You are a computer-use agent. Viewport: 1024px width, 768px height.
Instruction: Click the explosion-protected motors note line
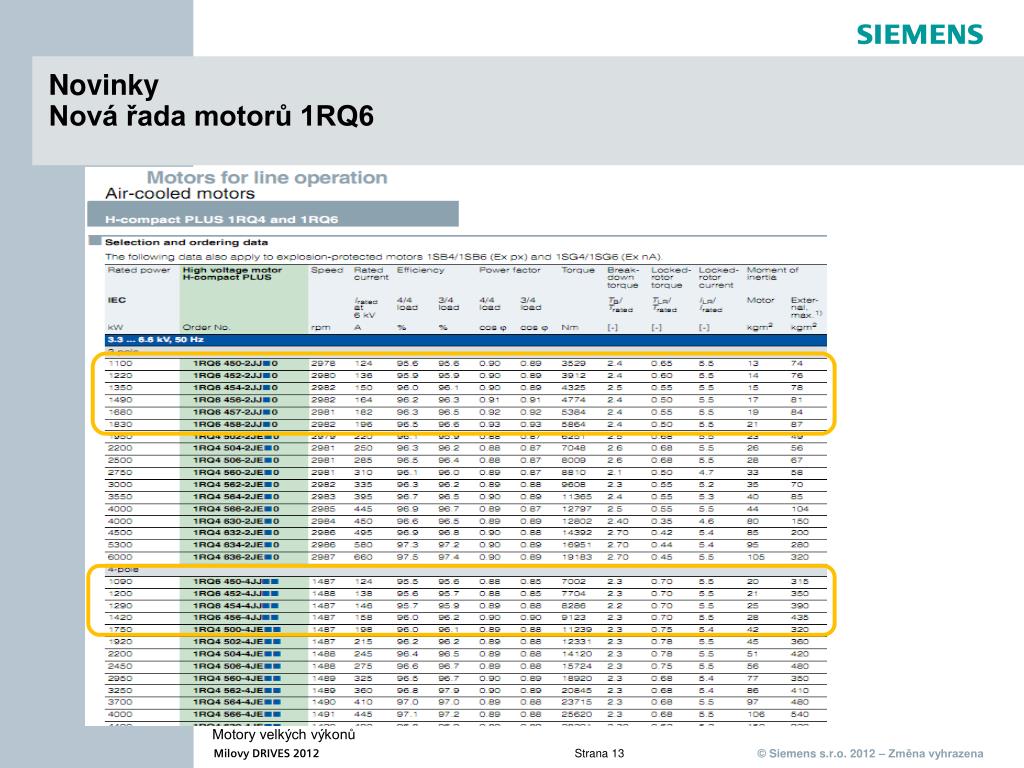coord(384,257)
